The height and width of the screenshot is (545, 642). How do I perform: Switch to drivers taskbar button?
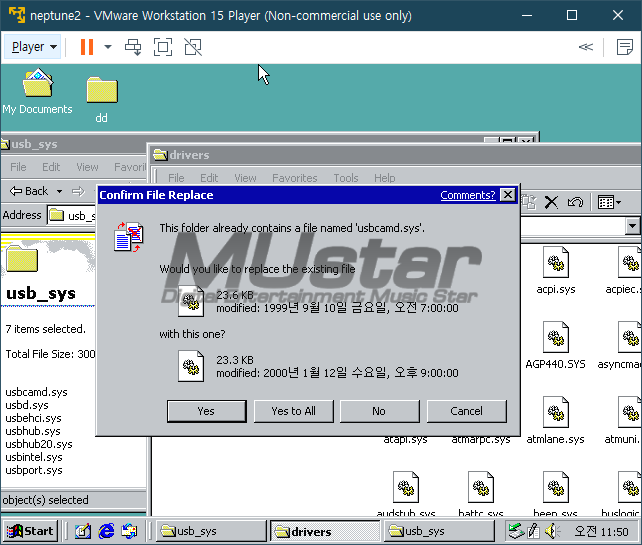(325, 531)
